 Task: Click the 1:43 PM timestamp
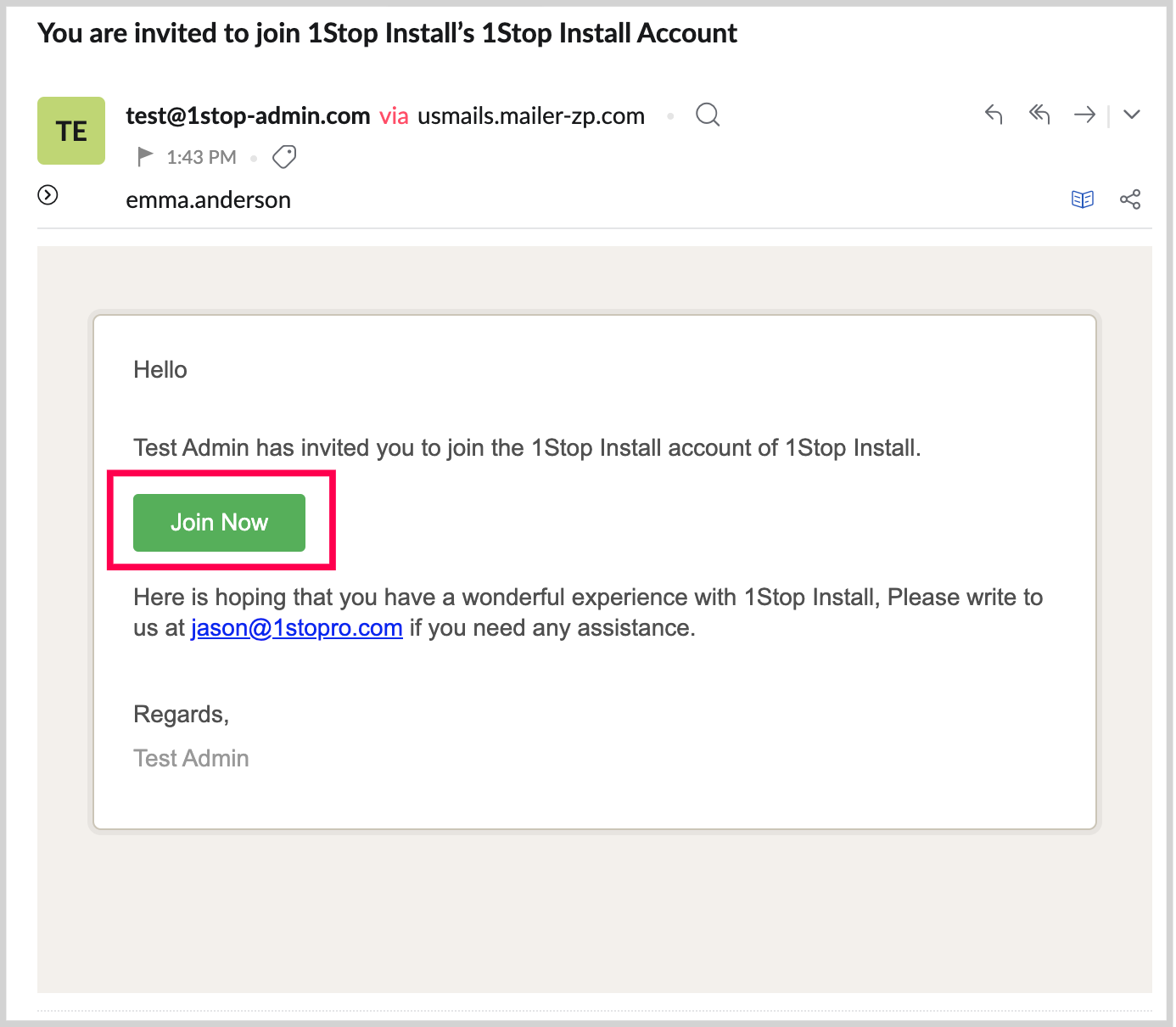[x=201, y=157]
